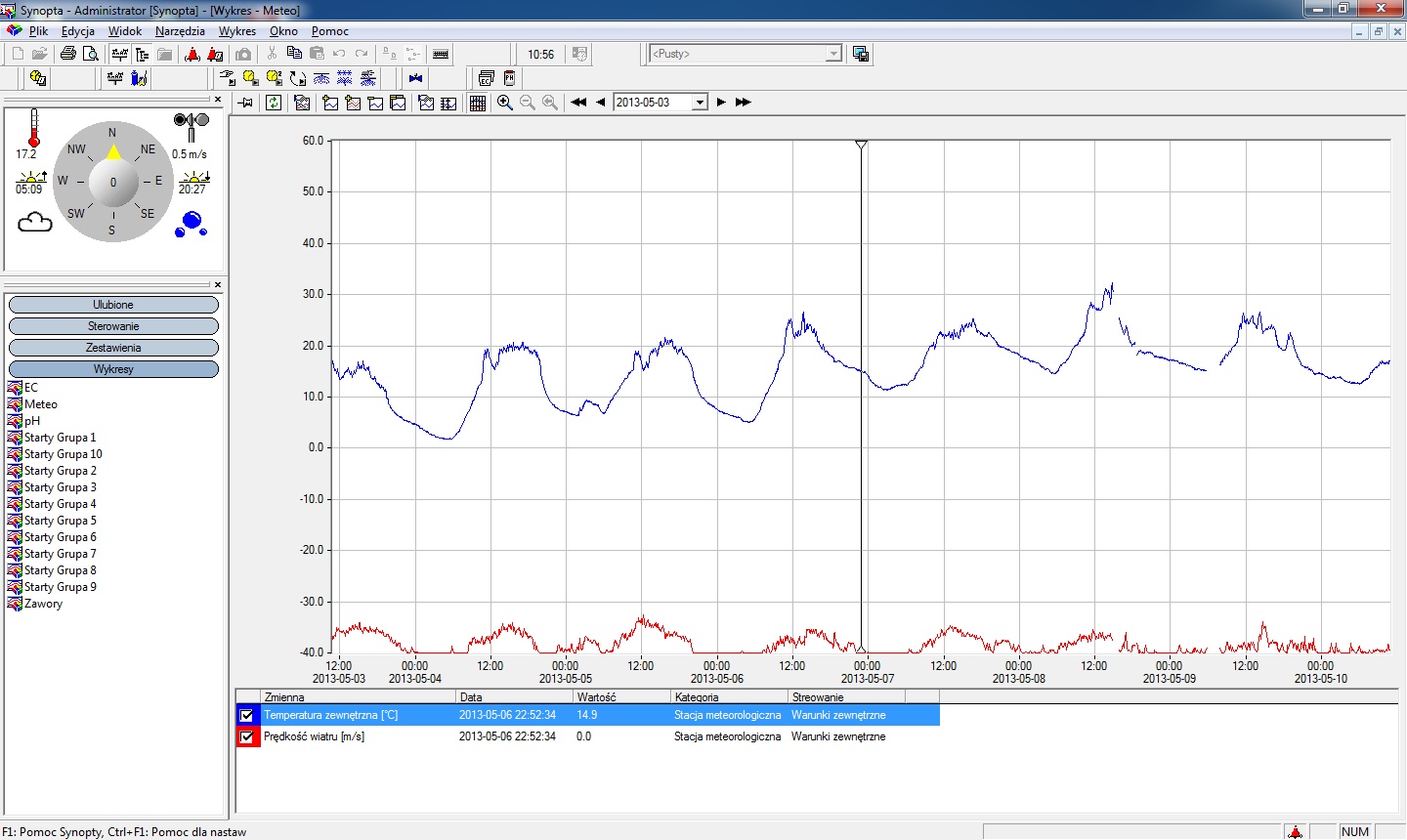Uncheck Prędkość wiatru series checkbox

tap(247, 736)
